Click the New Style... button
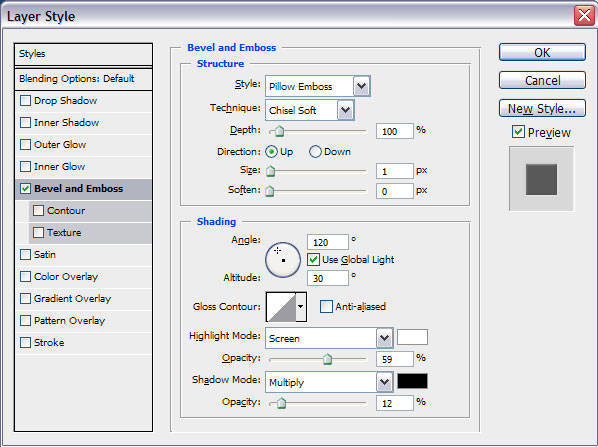Image resolution: width=598 pixels, height=447 pixels. coord(542,109)
